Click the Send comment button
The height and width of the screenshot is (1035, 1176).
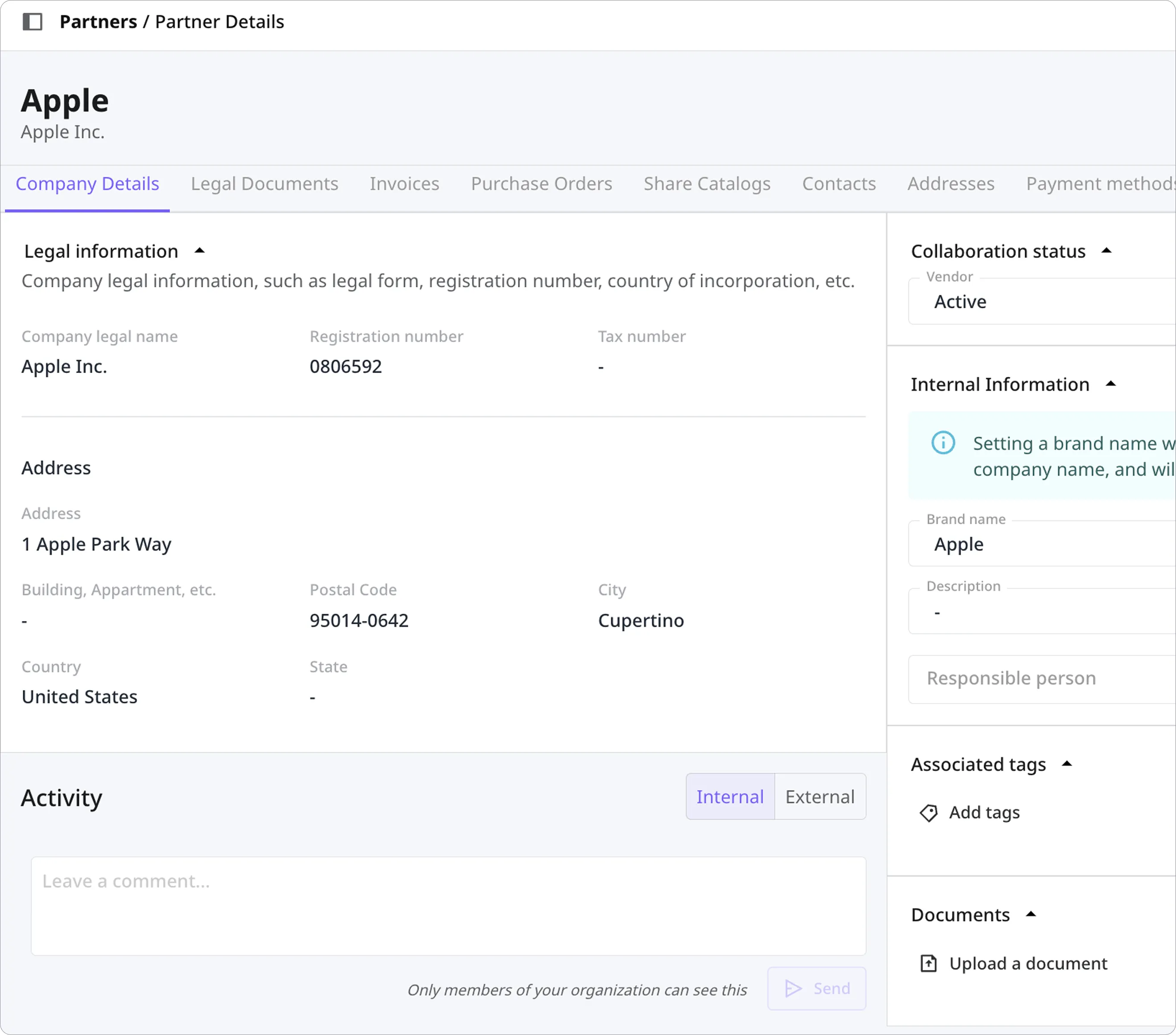pyautogui.click(x=816, y=989)
